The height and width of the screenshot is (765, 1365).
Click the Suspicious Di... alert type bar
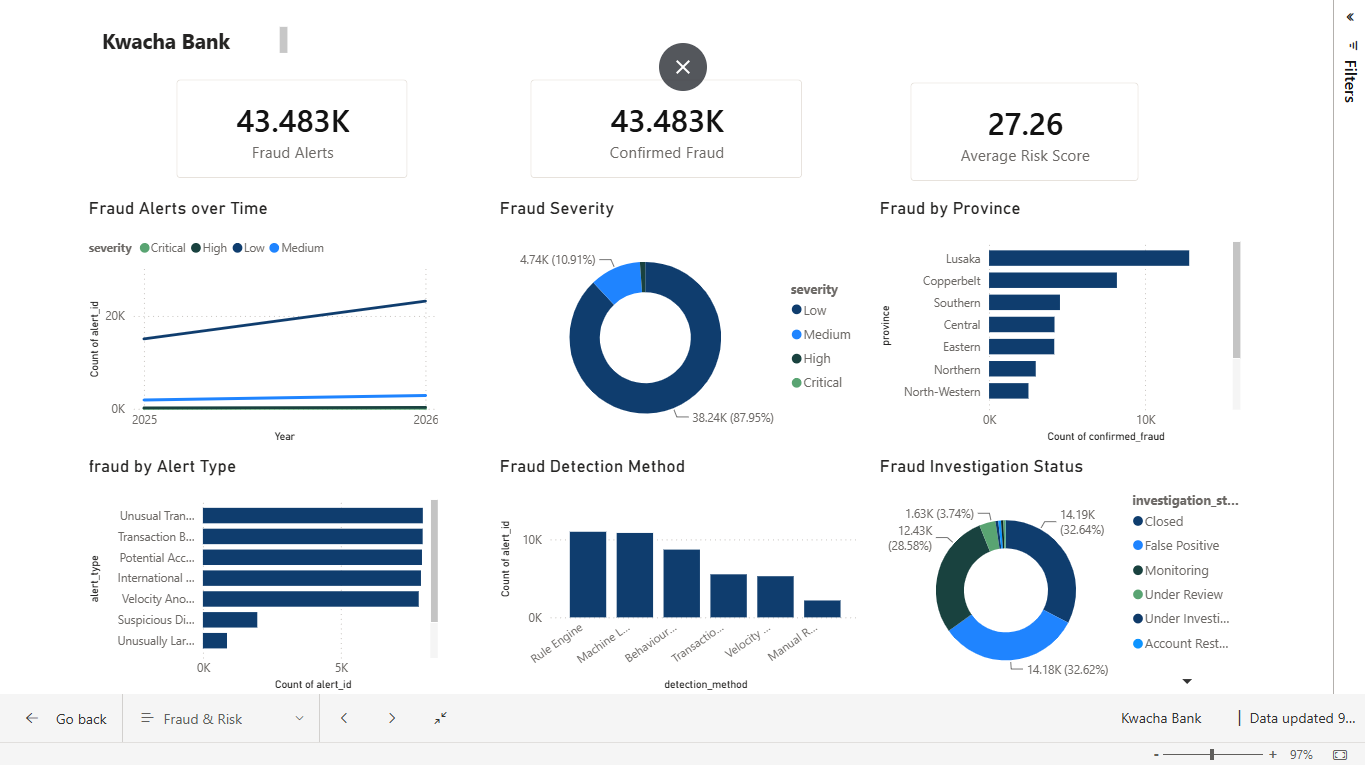(230, 620)
